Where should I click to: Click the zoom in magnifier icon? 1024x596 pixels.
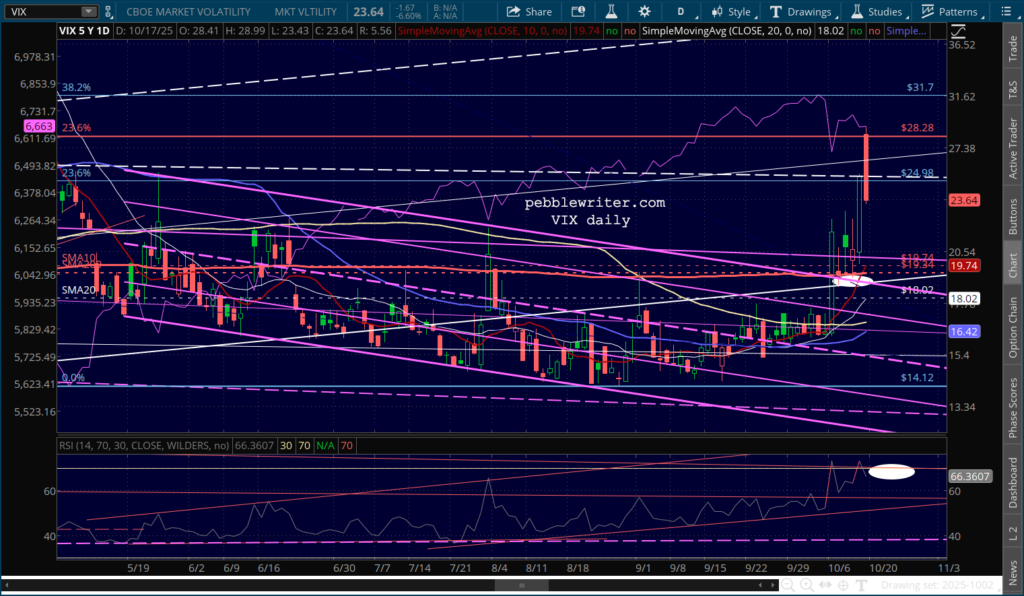coord(807,585)
